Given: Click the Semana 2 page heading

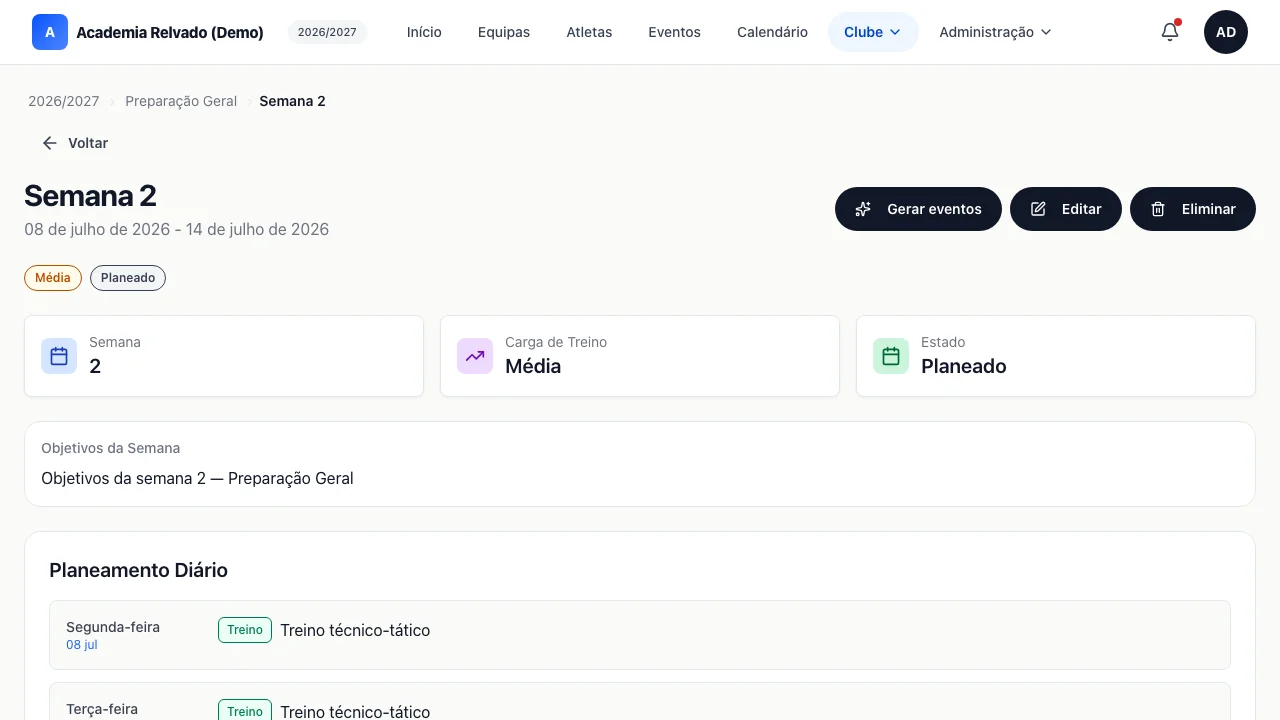Looking at the screenshot, I should pos(90,195).
